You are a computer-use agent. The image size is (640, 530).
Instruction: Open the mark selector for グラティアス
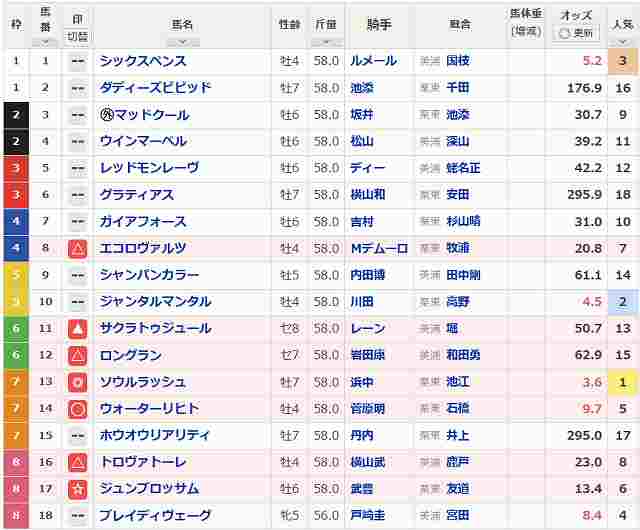pyautogui.click(x=78, y=195)
